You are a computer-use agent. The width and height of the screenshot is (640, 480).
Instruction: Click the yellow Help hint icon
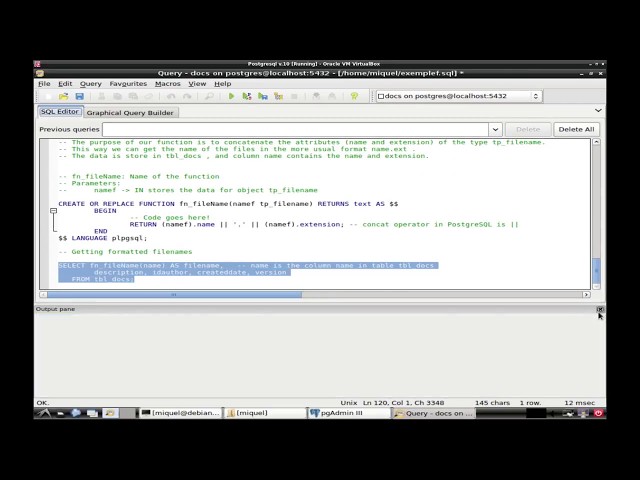pyautogui.click(x=354, y=96)
